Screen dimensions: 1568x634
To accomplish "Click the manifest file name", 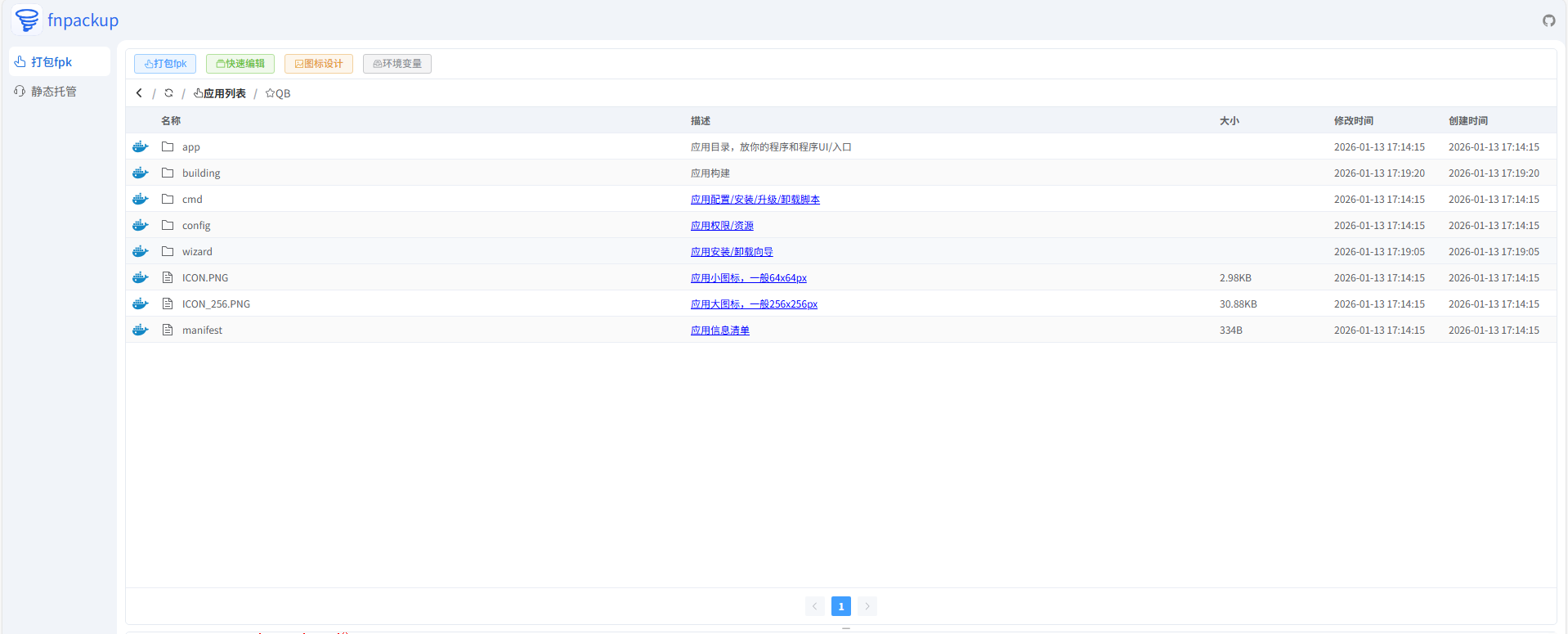I will coord(202,330).
